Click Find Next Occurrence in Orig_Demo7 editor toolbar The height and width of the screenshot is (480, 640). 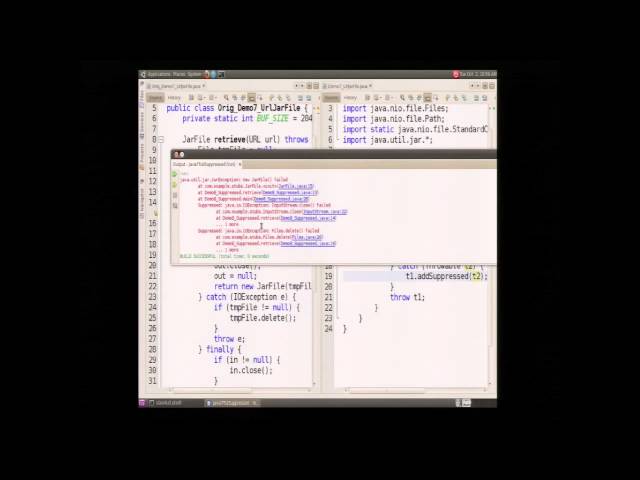pos(242,98)
